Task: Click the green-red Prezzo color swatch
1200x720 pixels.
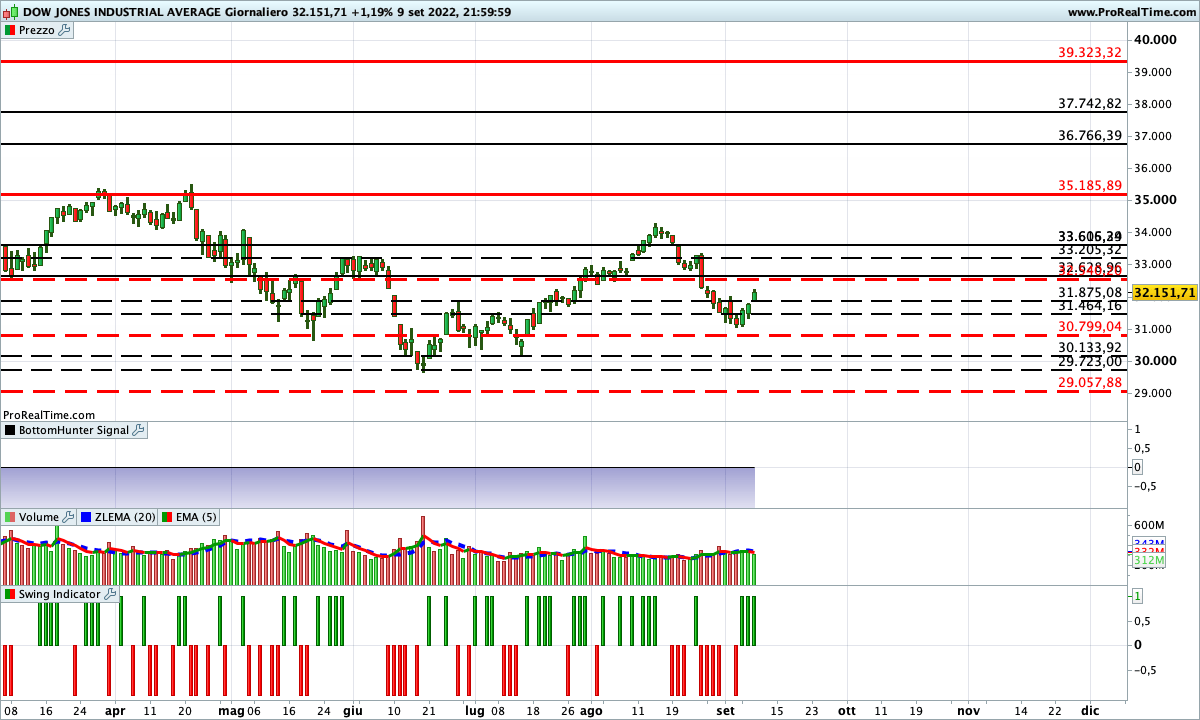Action: point(10,30)
